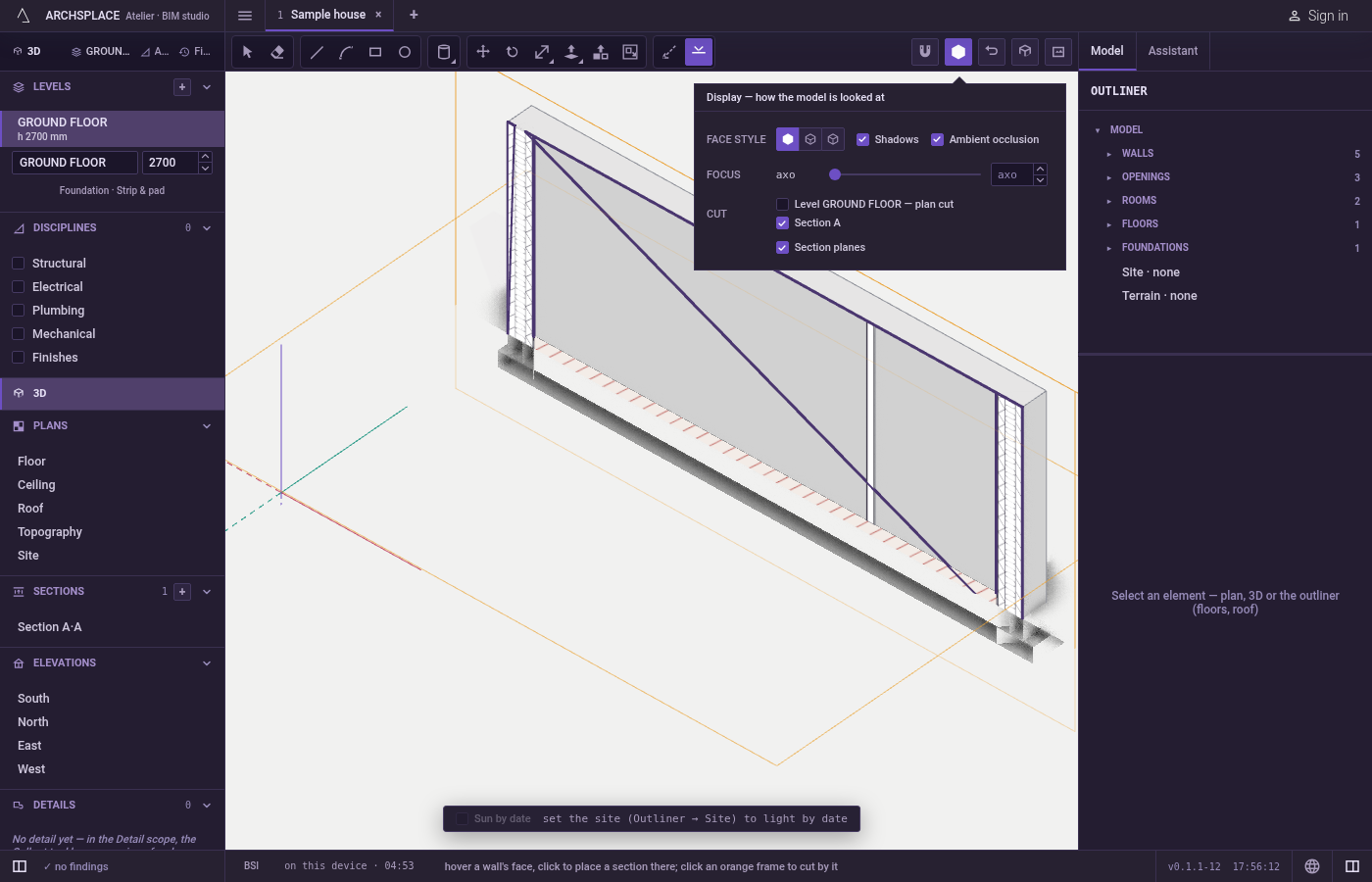Open the globe language icon

(x=1312, y=866)
